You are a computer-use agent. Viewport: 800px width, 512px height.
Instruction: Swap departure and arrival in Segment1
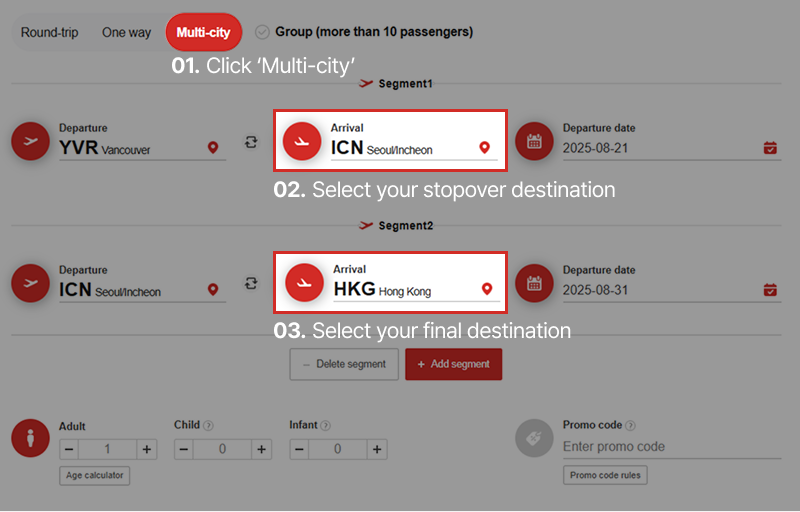[251, 143]
